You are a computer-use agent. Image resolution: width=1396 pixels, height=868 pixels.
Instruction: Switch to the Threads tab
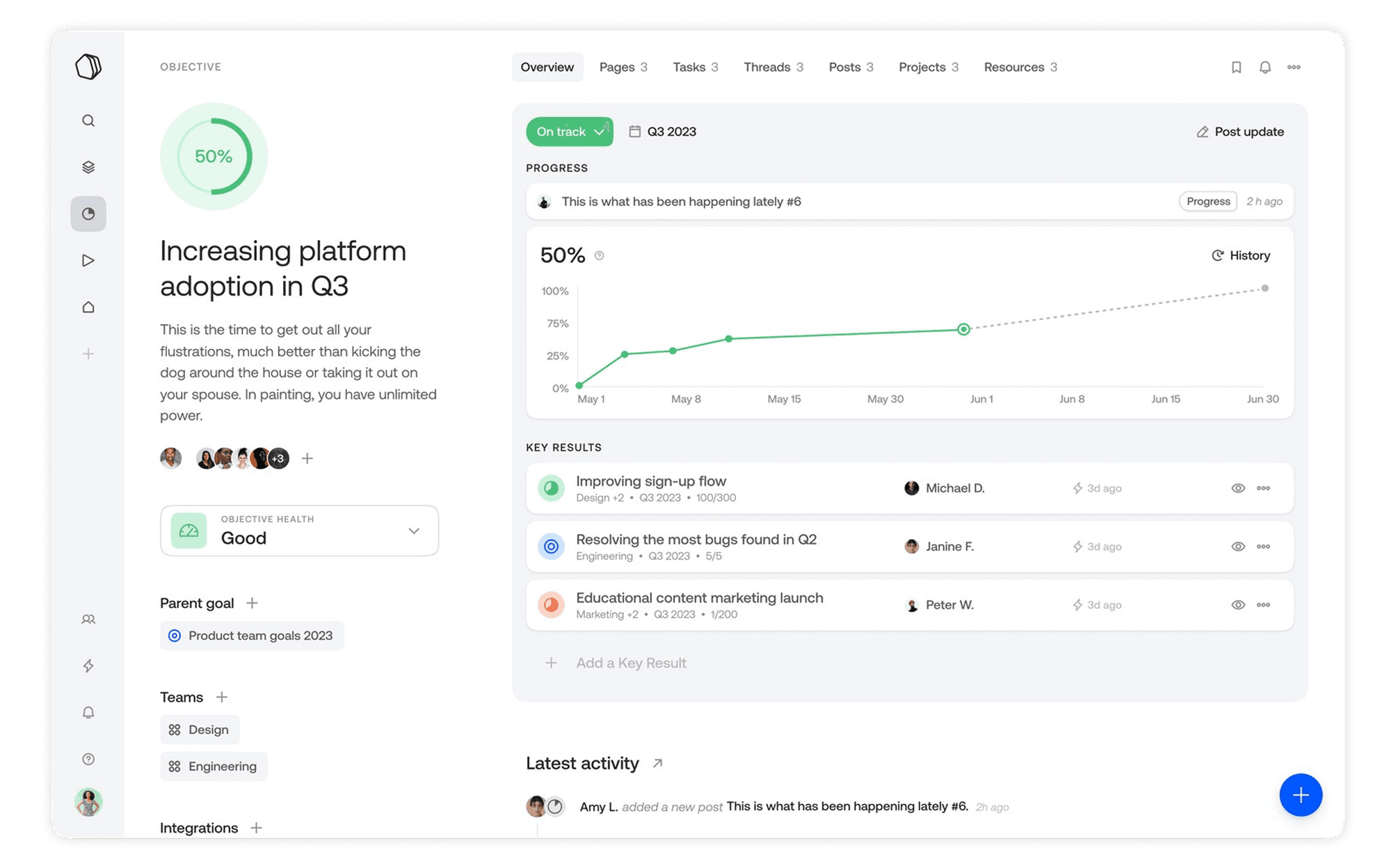[773, 67]
